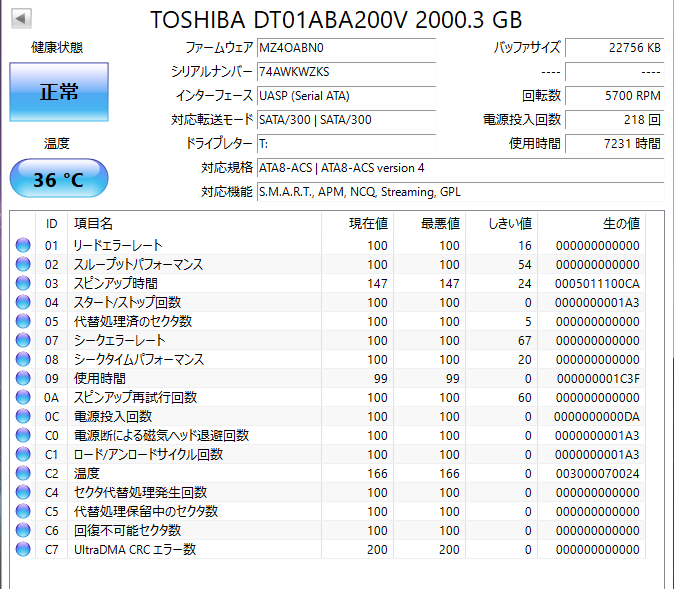Click the status orb for 電源断による磁気ヘッド退避回数
The width and height of the screenshot is (674, 589).
pos(23,435)
